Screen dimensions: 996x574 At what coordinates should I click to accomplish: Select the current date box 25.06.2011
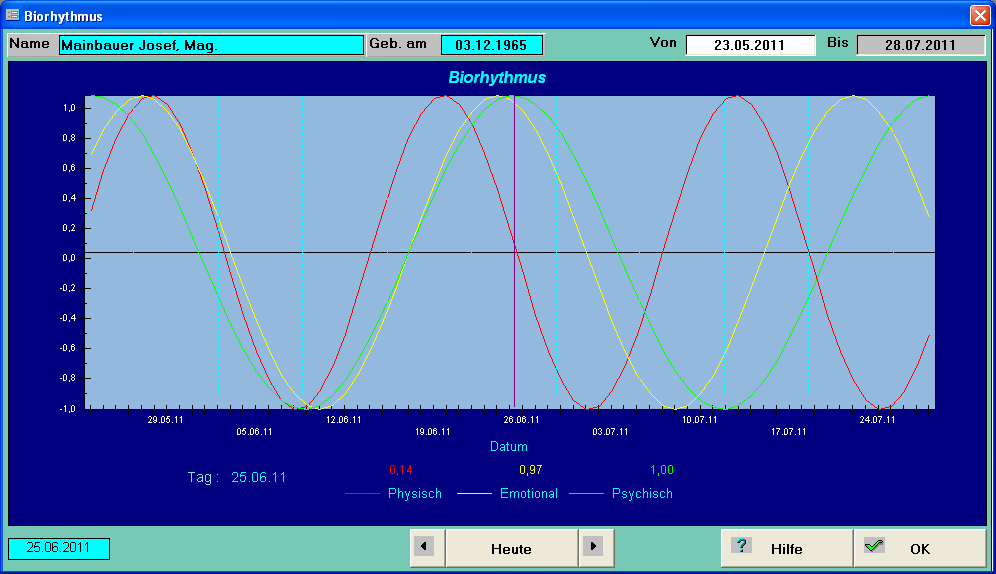pyautogui.click(x=59, y=549)
